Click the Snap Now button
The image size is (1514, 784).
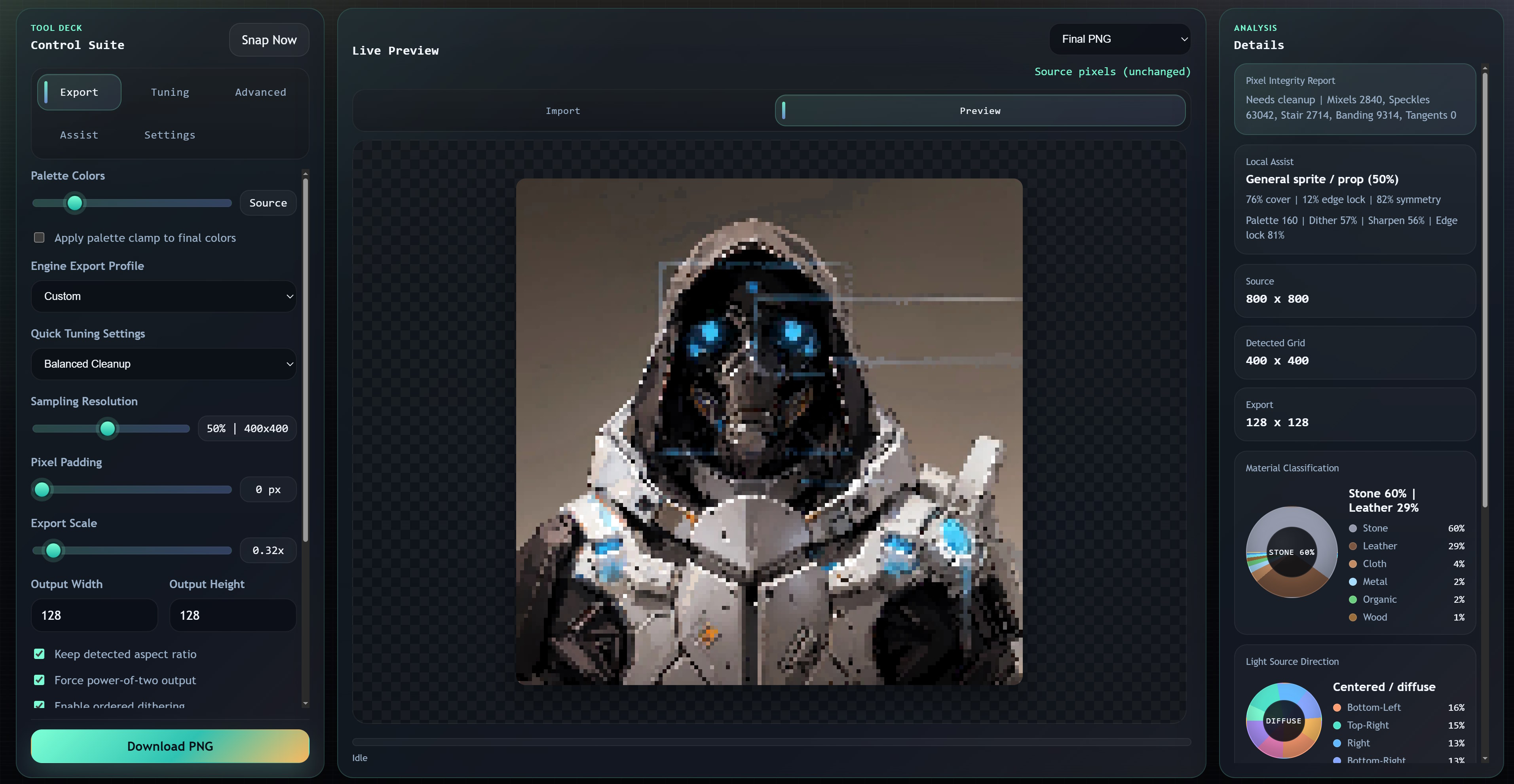click(x=269, y=39)
